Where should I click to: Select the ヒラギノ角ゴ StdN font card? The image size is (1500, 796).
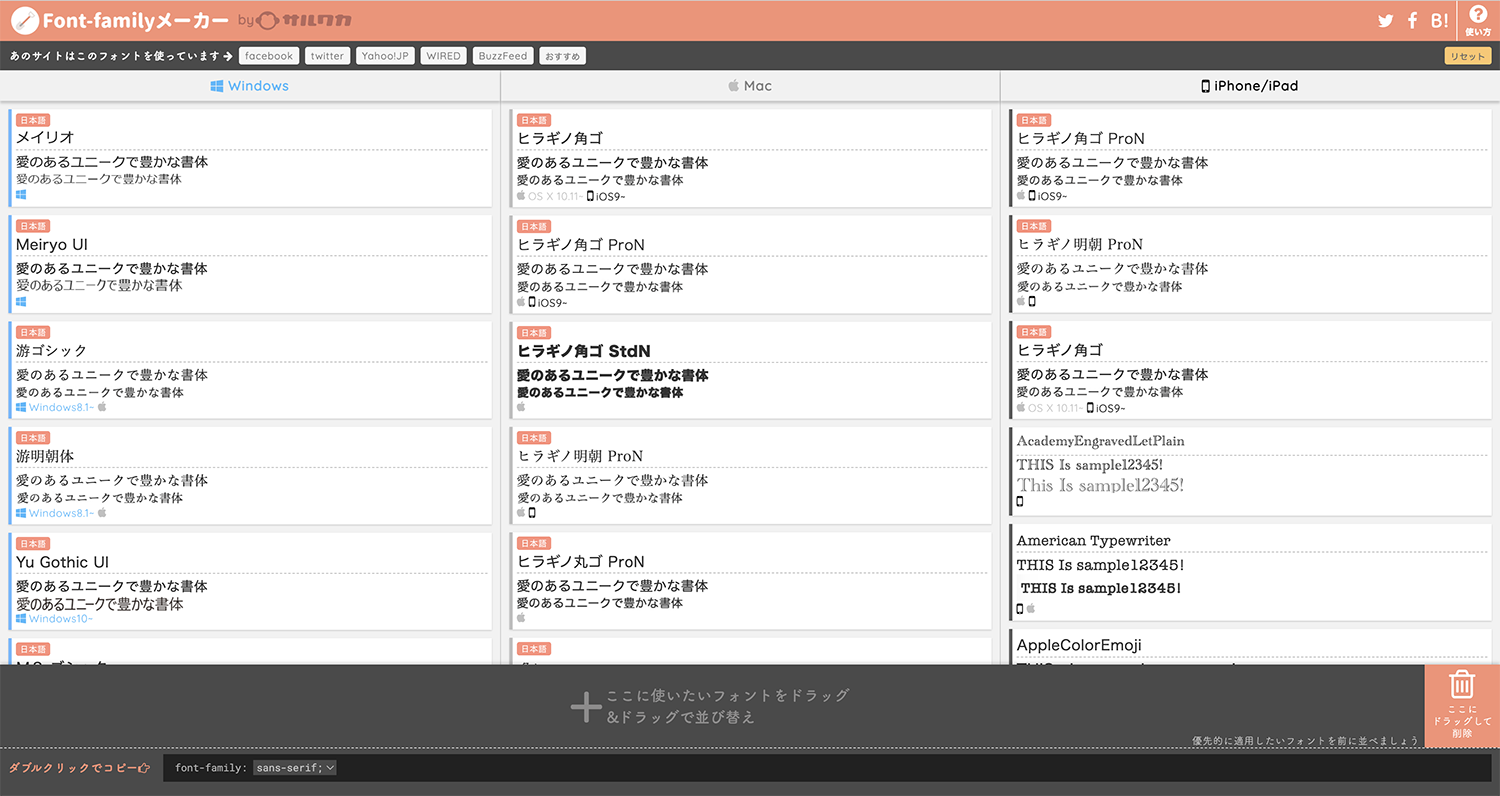750,370
